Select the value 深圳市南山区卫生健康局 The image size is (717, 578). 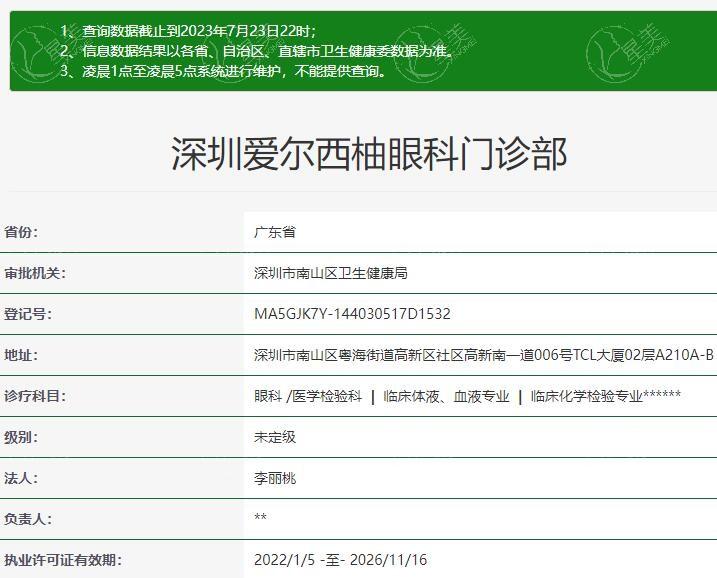pyautogui.click(x=331, y=273)
